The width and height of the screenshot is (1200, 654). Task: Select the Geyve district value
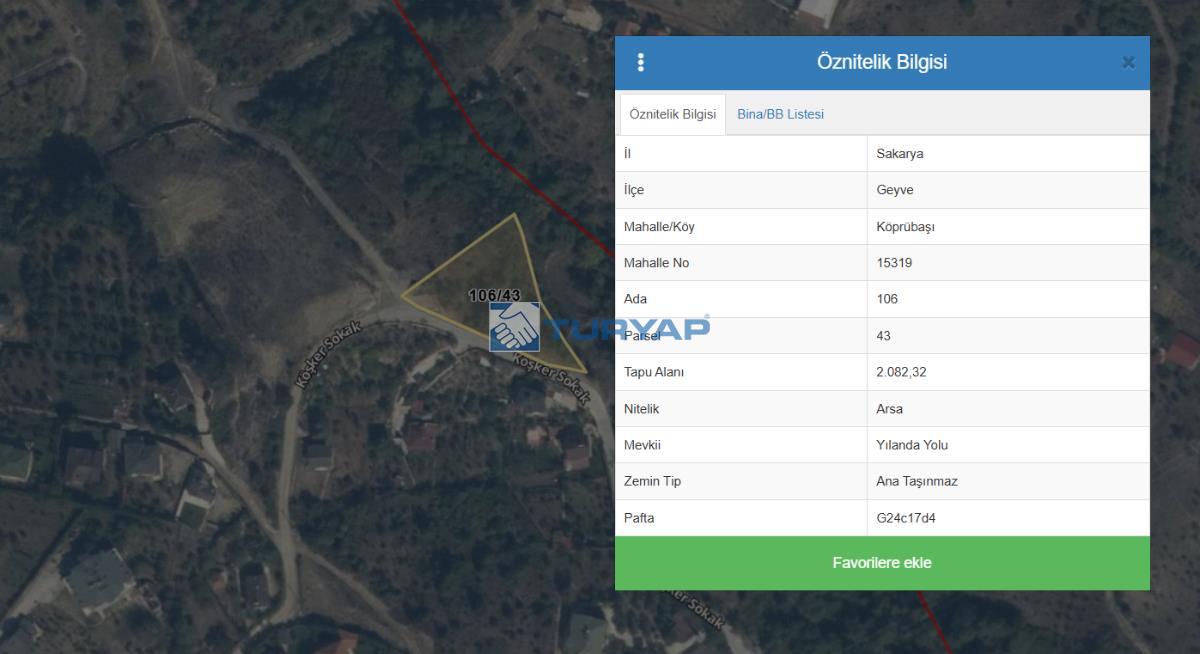(x=894, y=190)
